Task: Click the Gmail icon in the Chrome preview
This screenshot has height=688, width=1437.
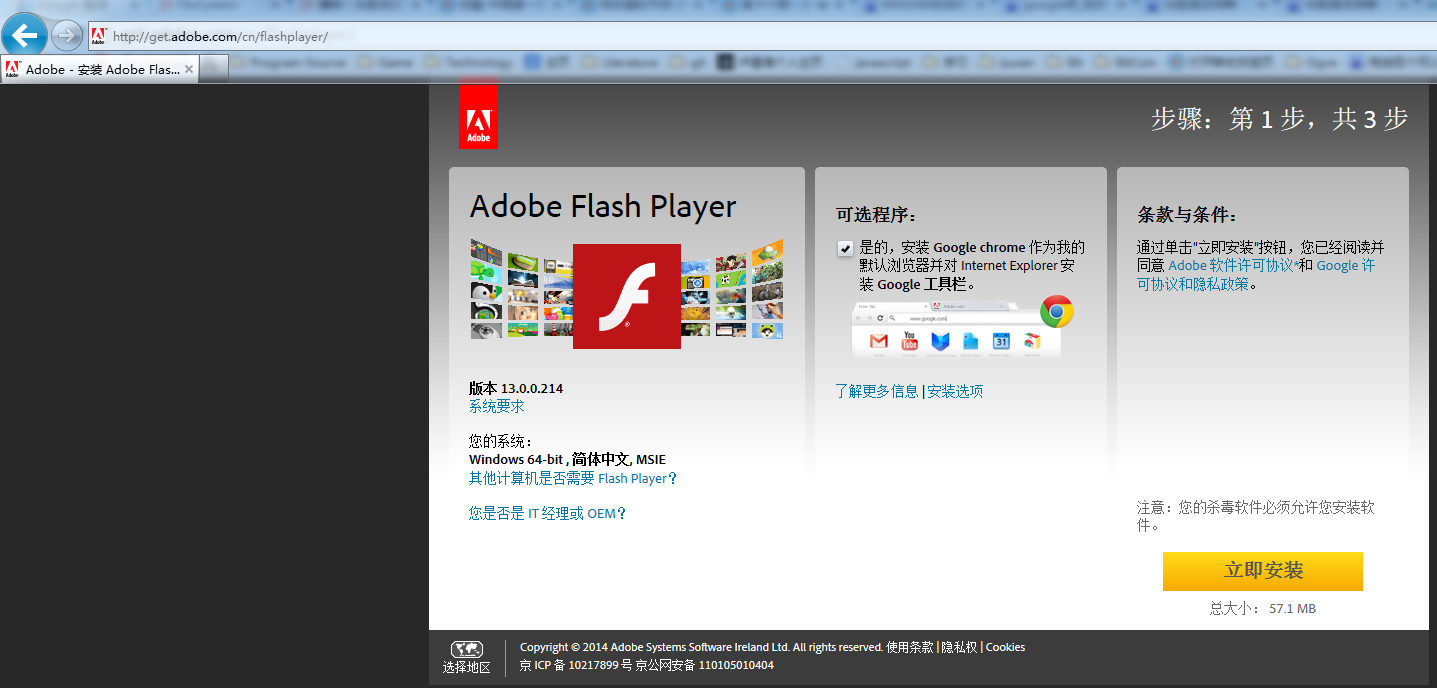Action: pos(879,342)
